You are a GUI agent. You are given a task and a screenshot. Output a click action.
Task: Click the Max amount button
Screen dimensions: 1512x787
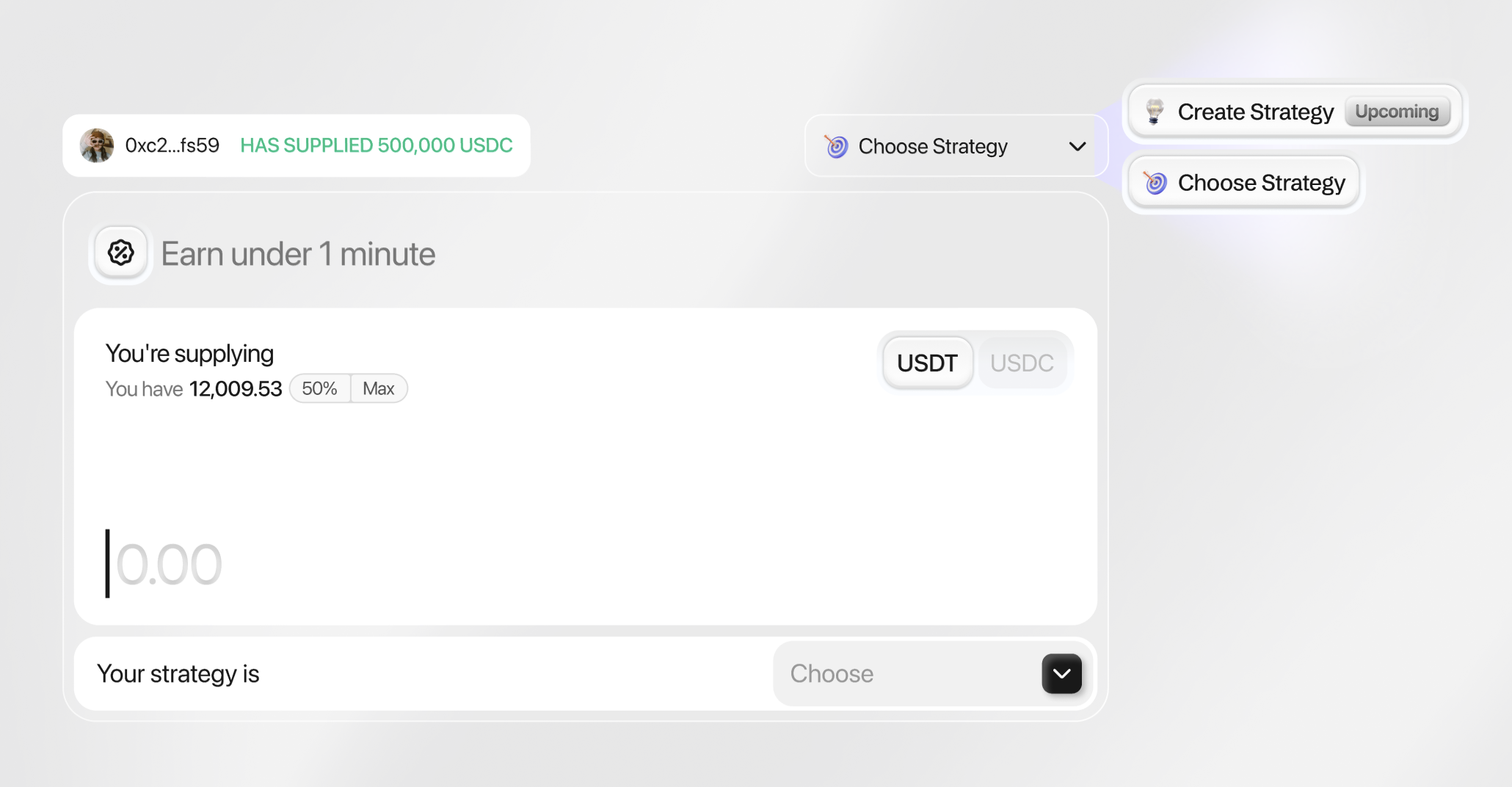[x=379, y=388]
